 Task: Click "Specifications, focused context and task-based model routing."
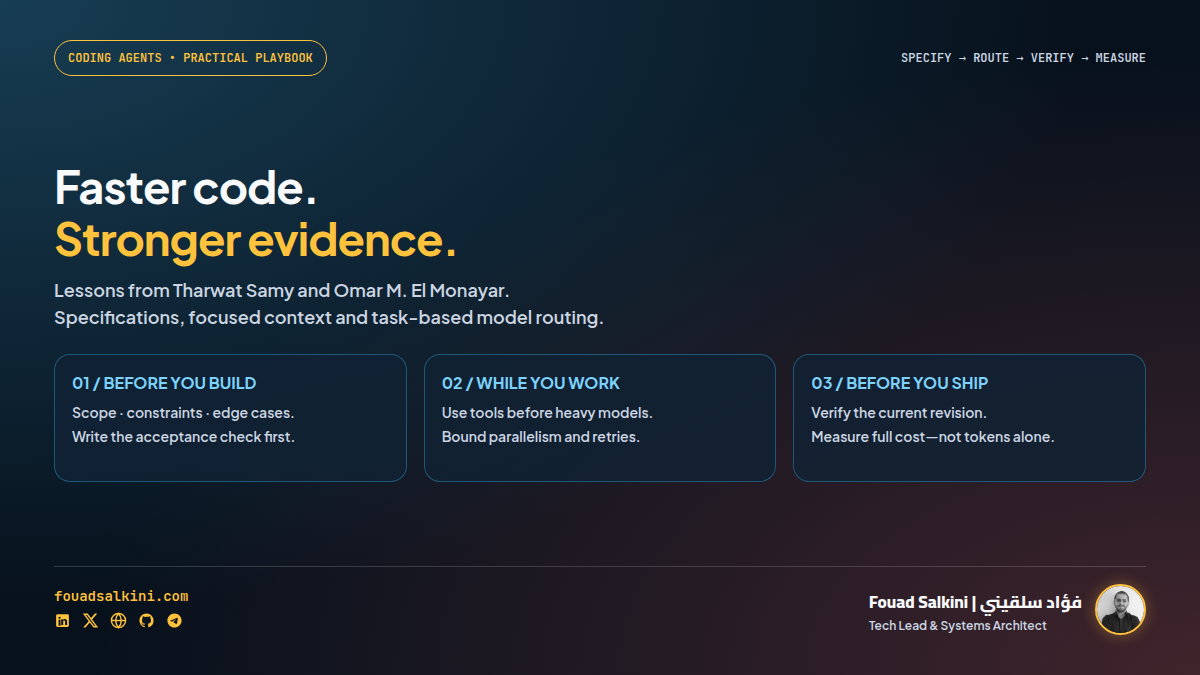tap(329, 319)
